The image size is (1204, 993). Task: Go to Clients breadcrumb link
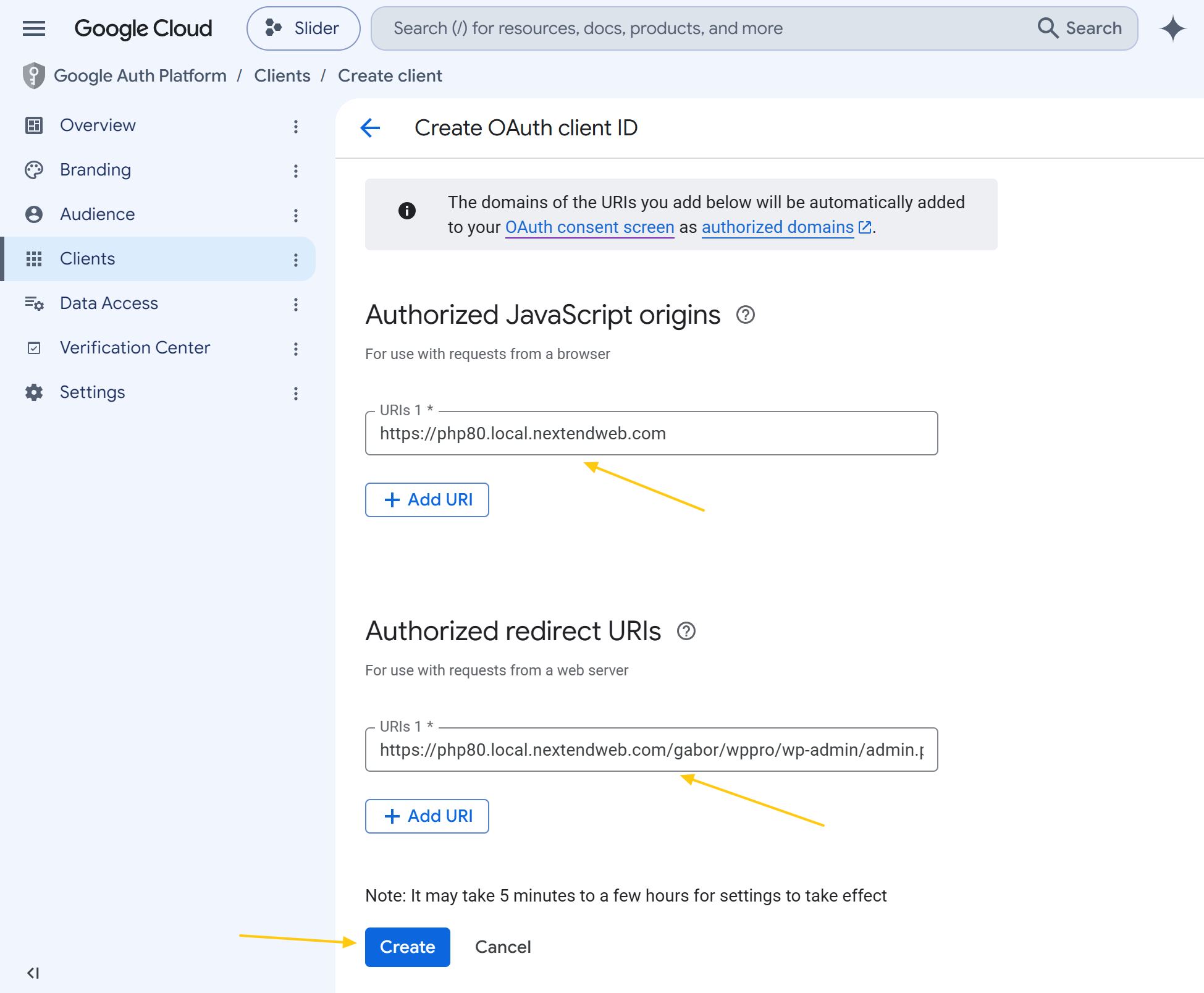282,75
